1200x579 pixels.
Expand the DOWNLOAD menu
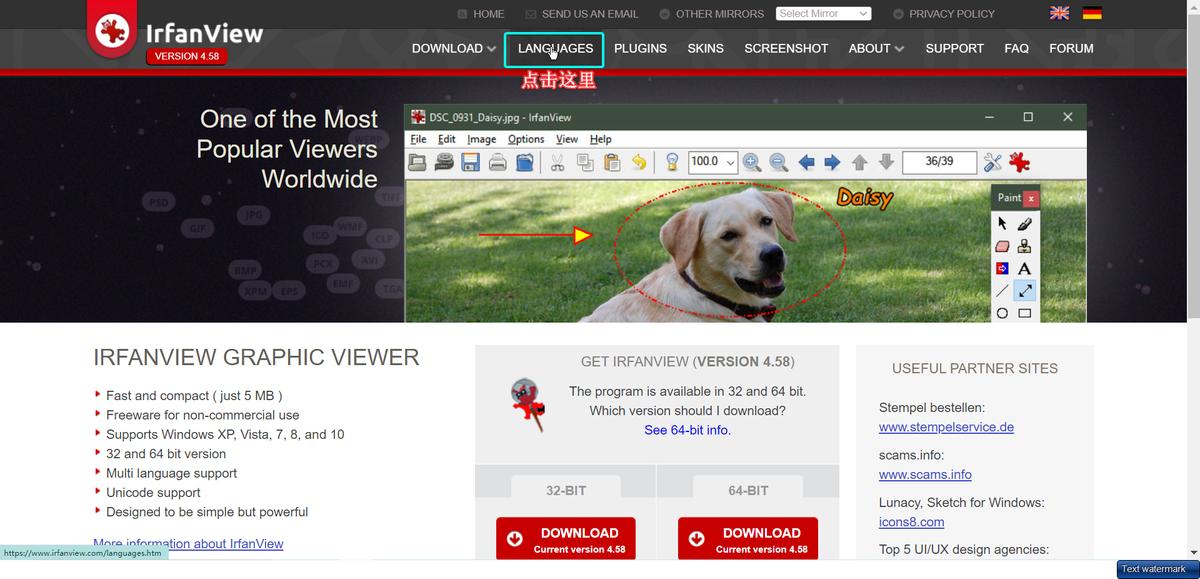[453, 48]
